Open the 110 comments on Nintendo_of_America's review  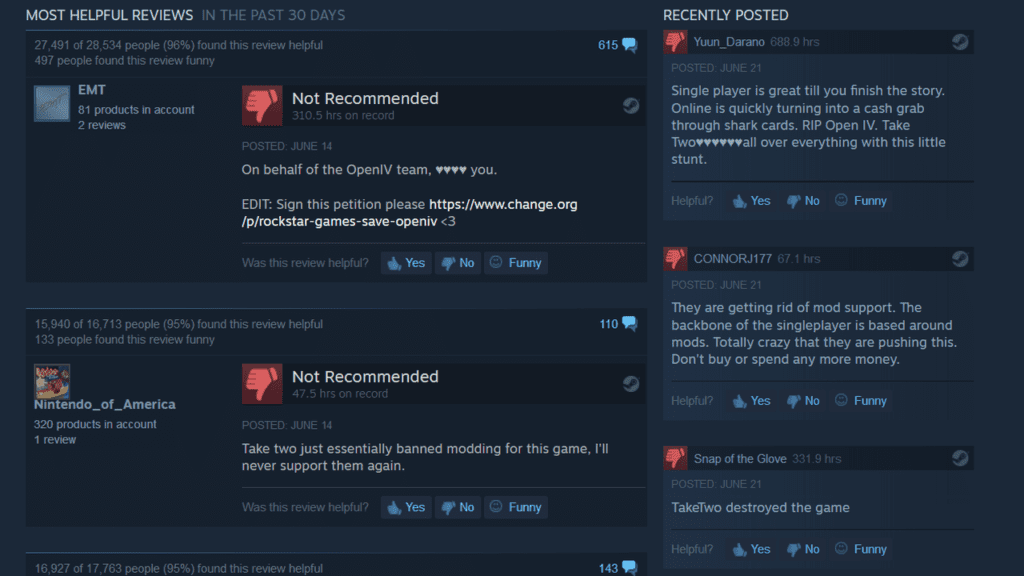click(618, 324)
